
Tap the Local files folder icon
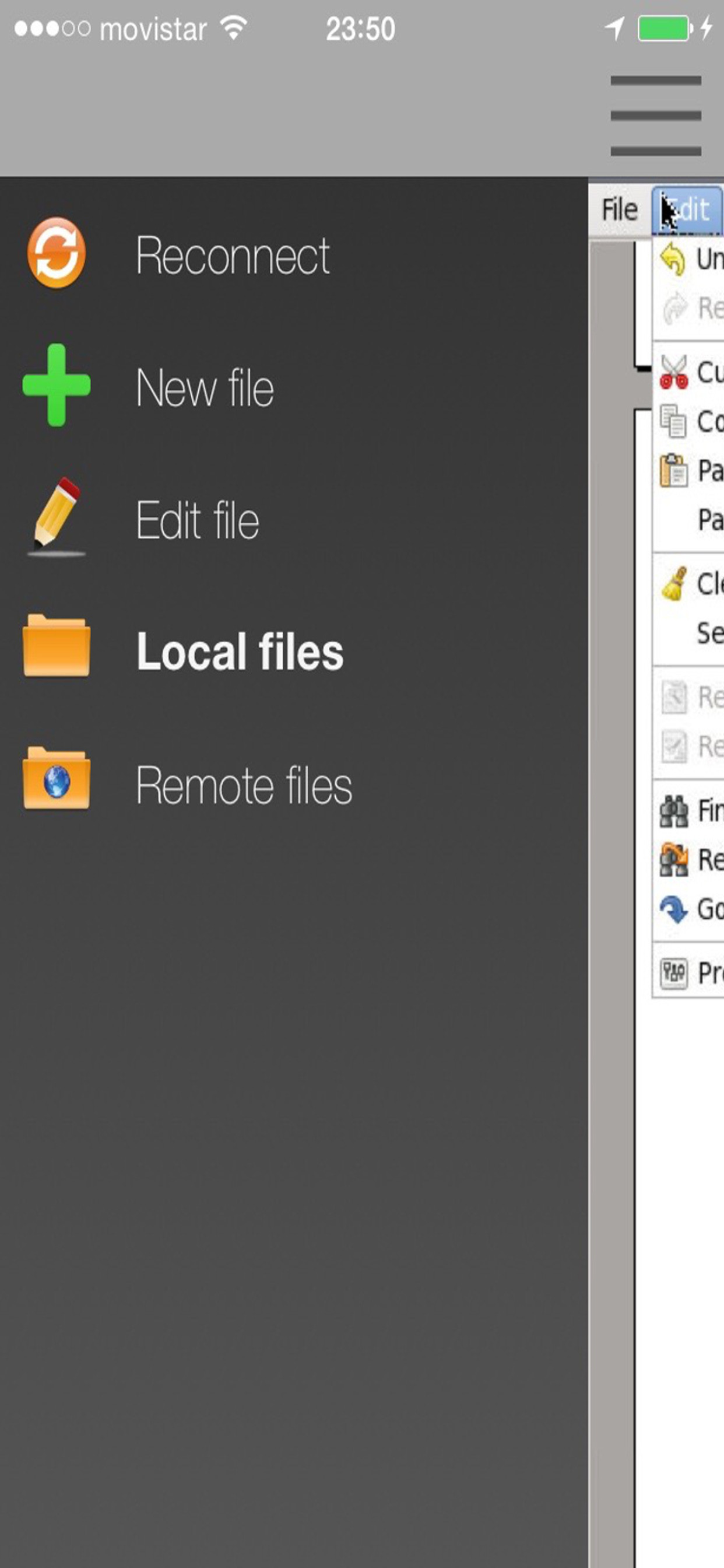[56, 646]
